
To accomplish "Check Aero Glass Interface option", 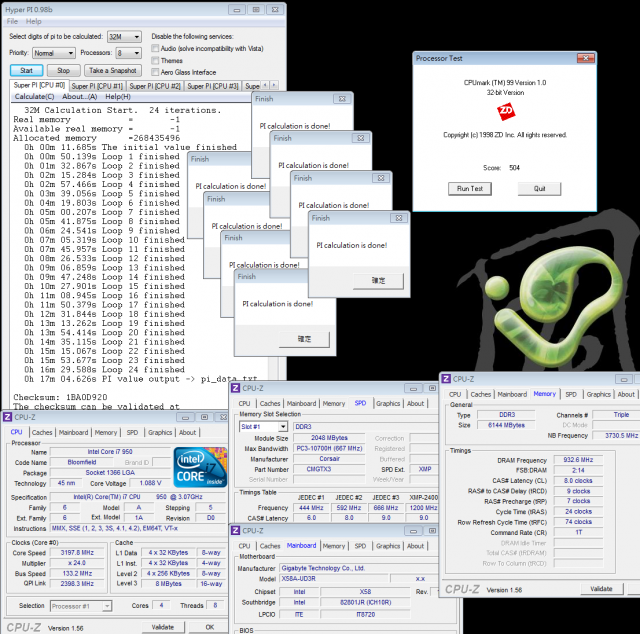I will (x=155, y=72).
